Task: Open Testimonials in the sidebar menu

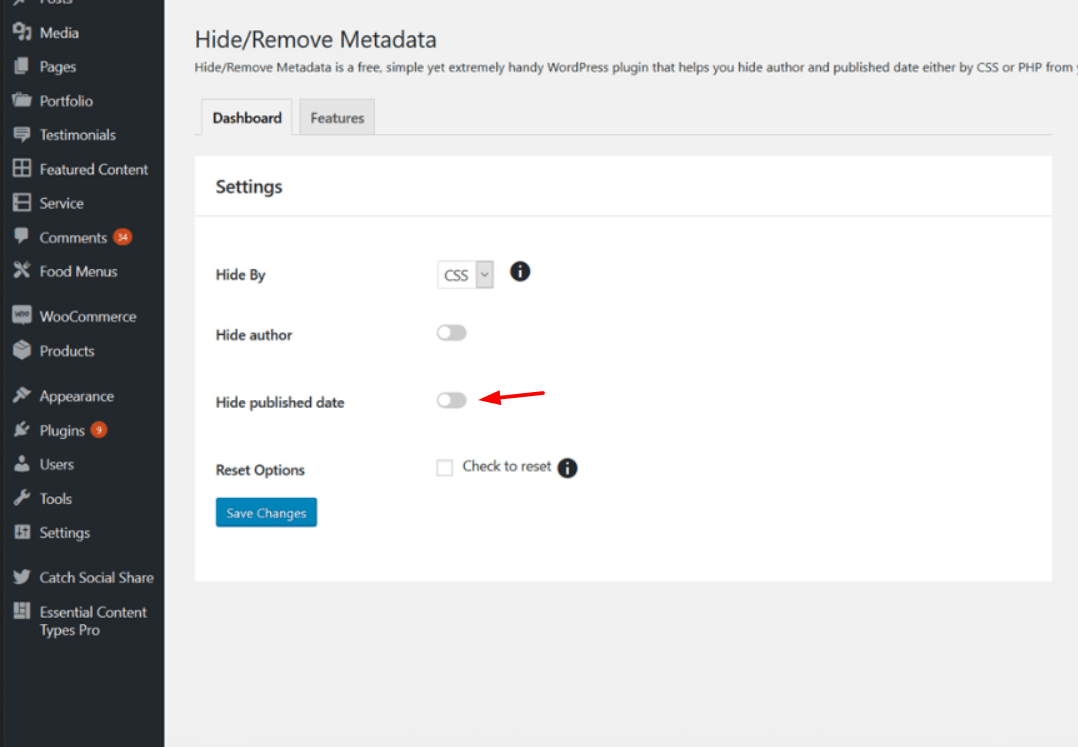Action: 78,135
